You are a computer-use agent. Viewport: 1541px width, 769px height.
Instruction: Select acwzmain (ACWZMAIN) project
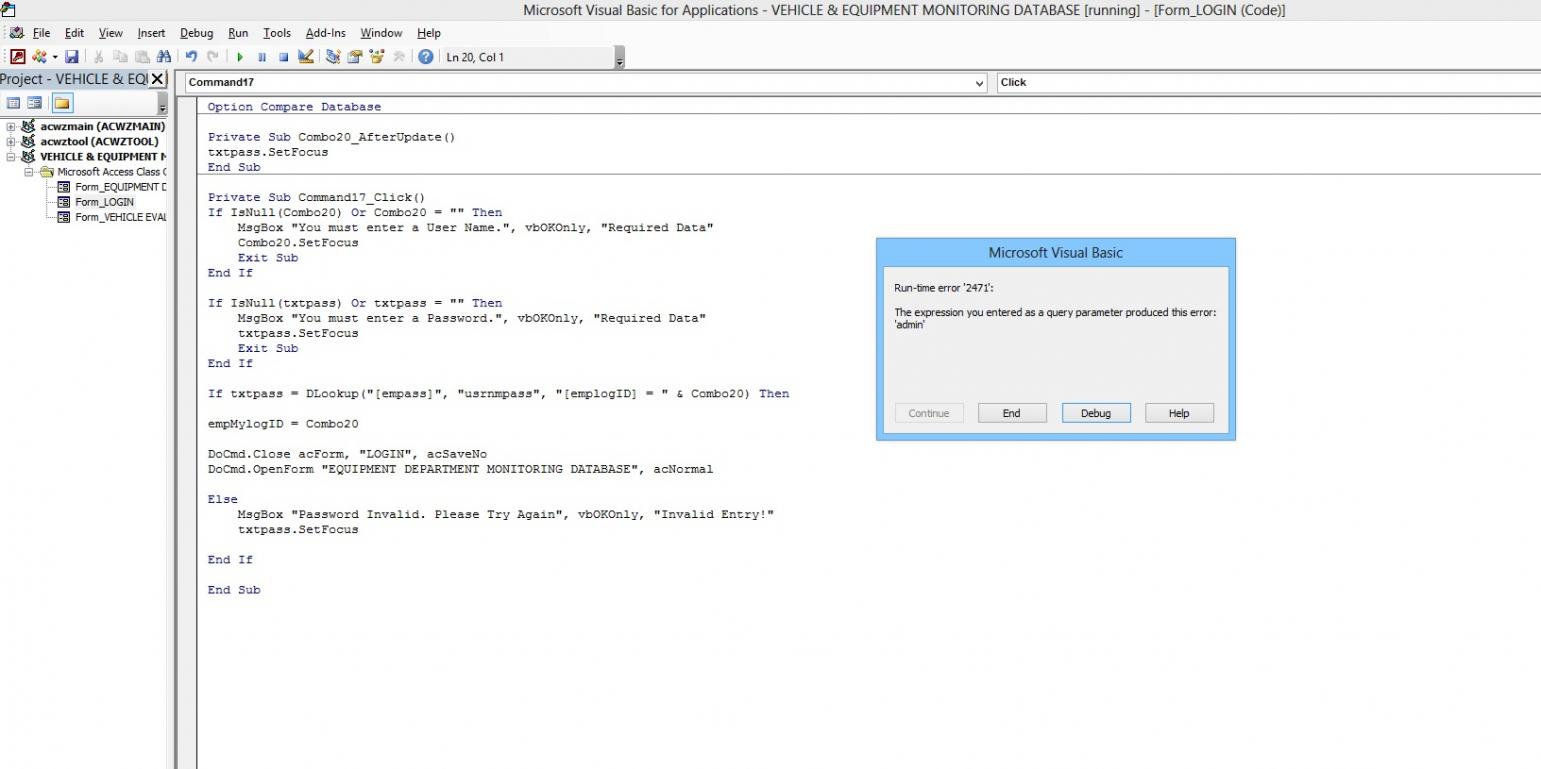click(x=102, y=127)
